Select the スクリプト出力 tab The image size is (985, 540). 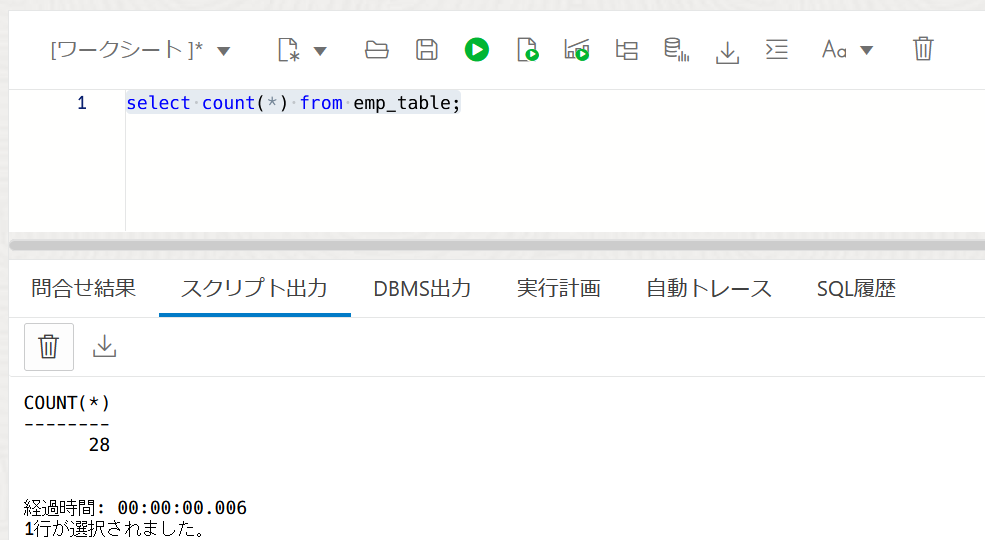pyautogui.click(x=254, y=288)
